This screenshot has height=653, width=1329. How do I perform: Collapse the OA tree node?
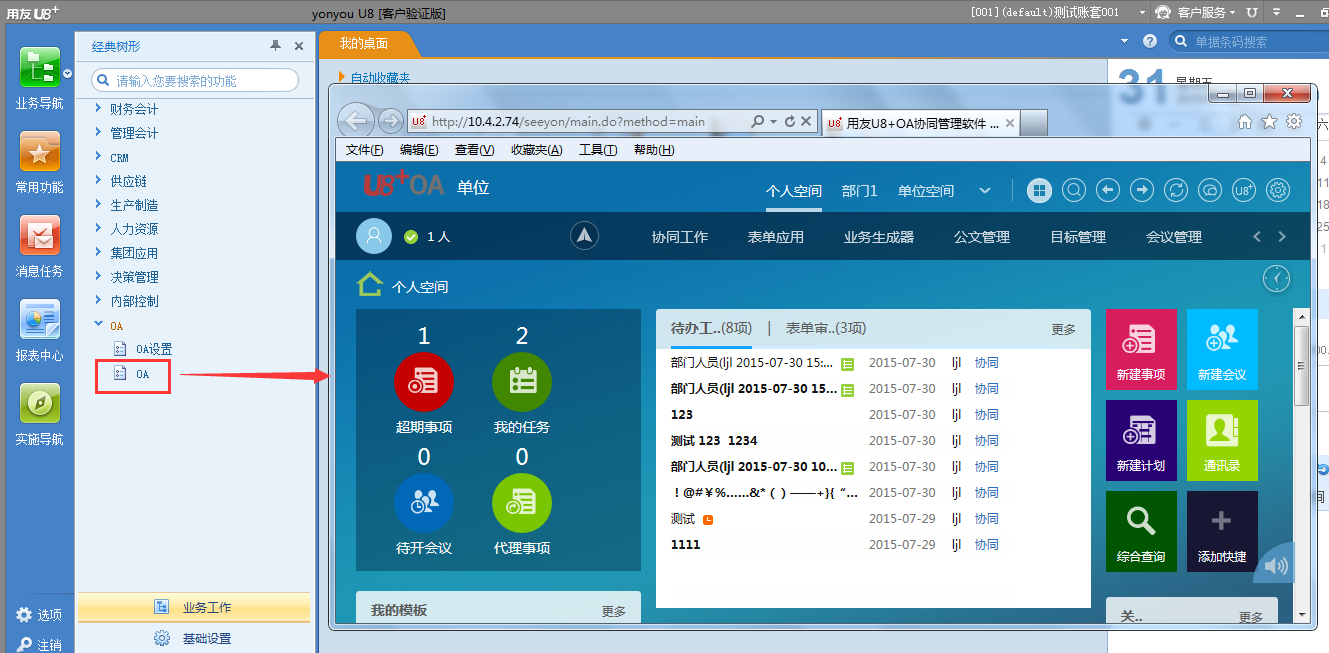(98, 325)
